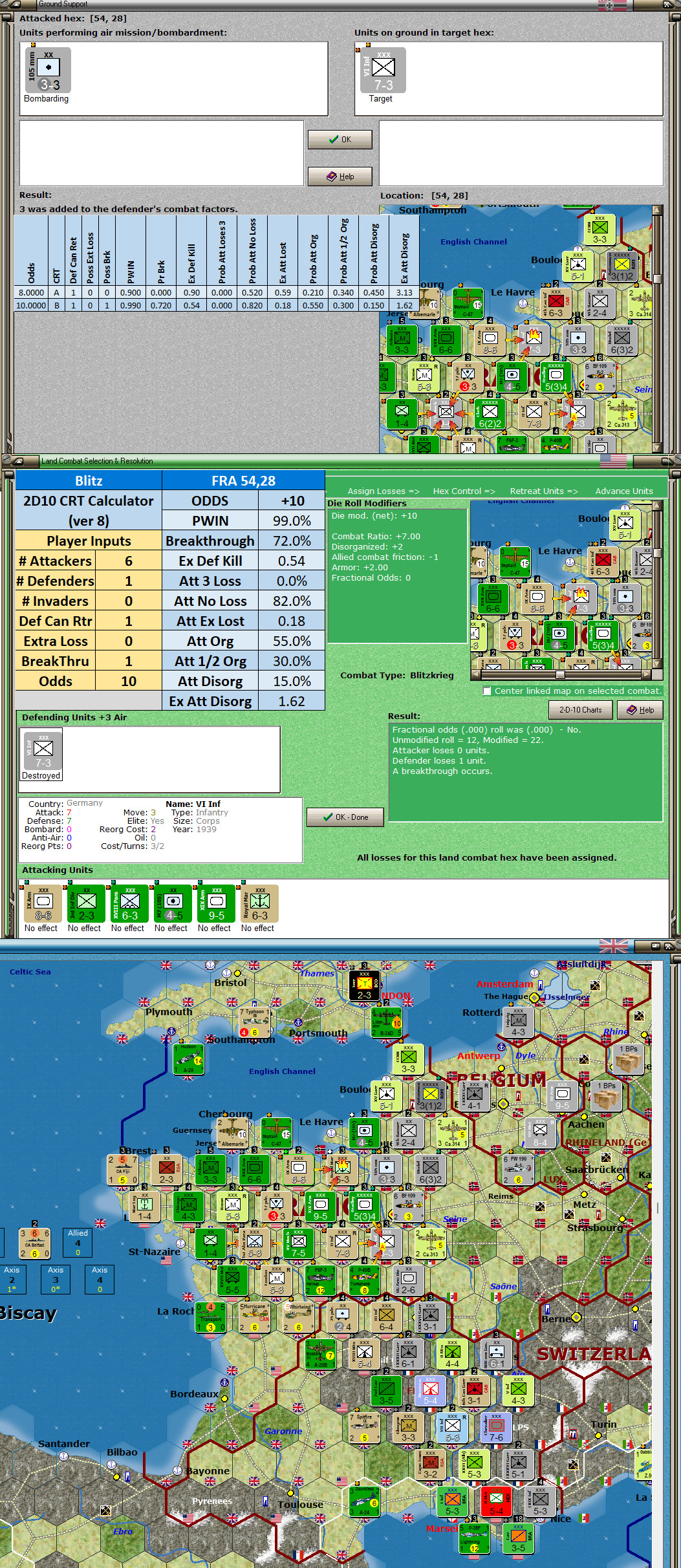Click the BreakThru input value 1
The image size is (681, 1568).
pos(129,661)
